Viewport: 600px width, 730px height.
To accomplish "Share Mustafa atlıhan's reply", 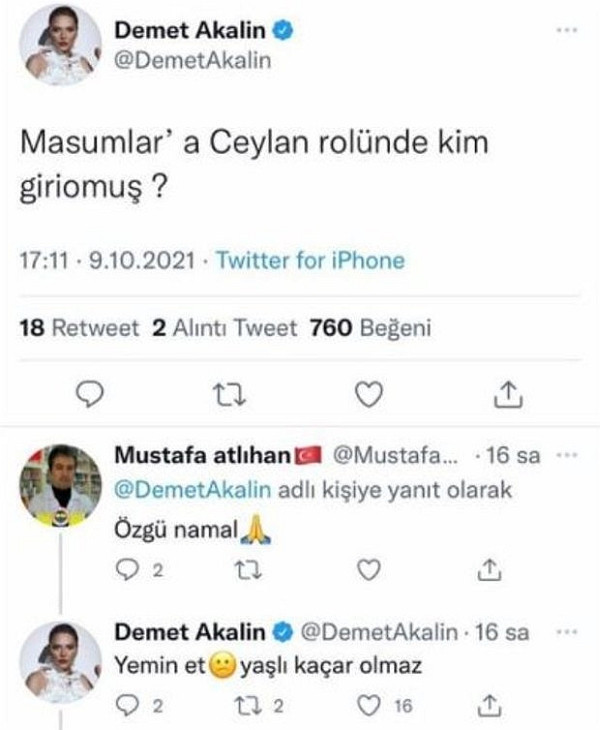I will [489, 568].
